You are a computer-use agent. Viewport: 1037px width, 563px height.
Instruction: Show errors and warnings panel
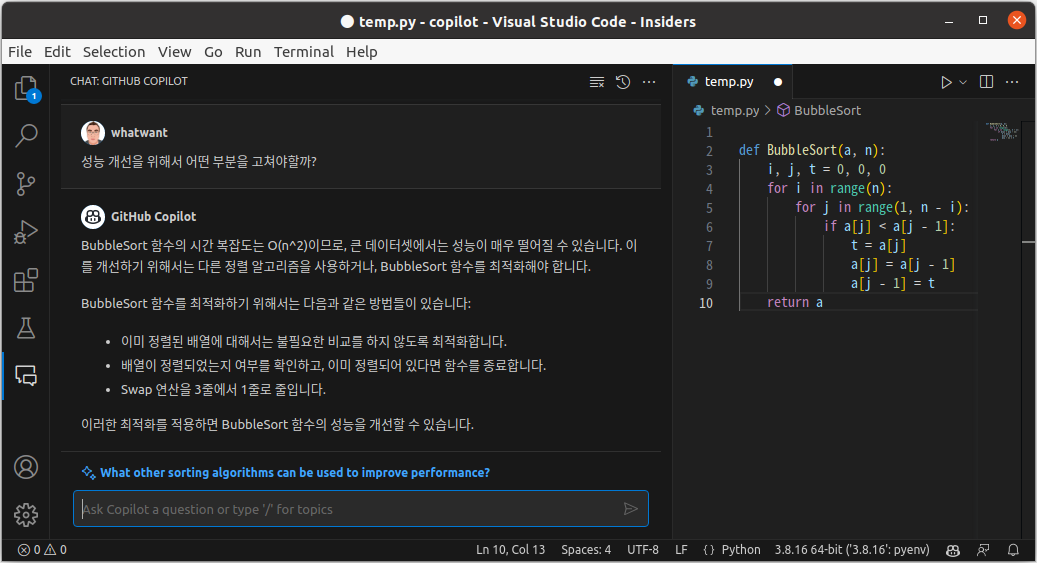pyautogui.click(x=42, y=550)
